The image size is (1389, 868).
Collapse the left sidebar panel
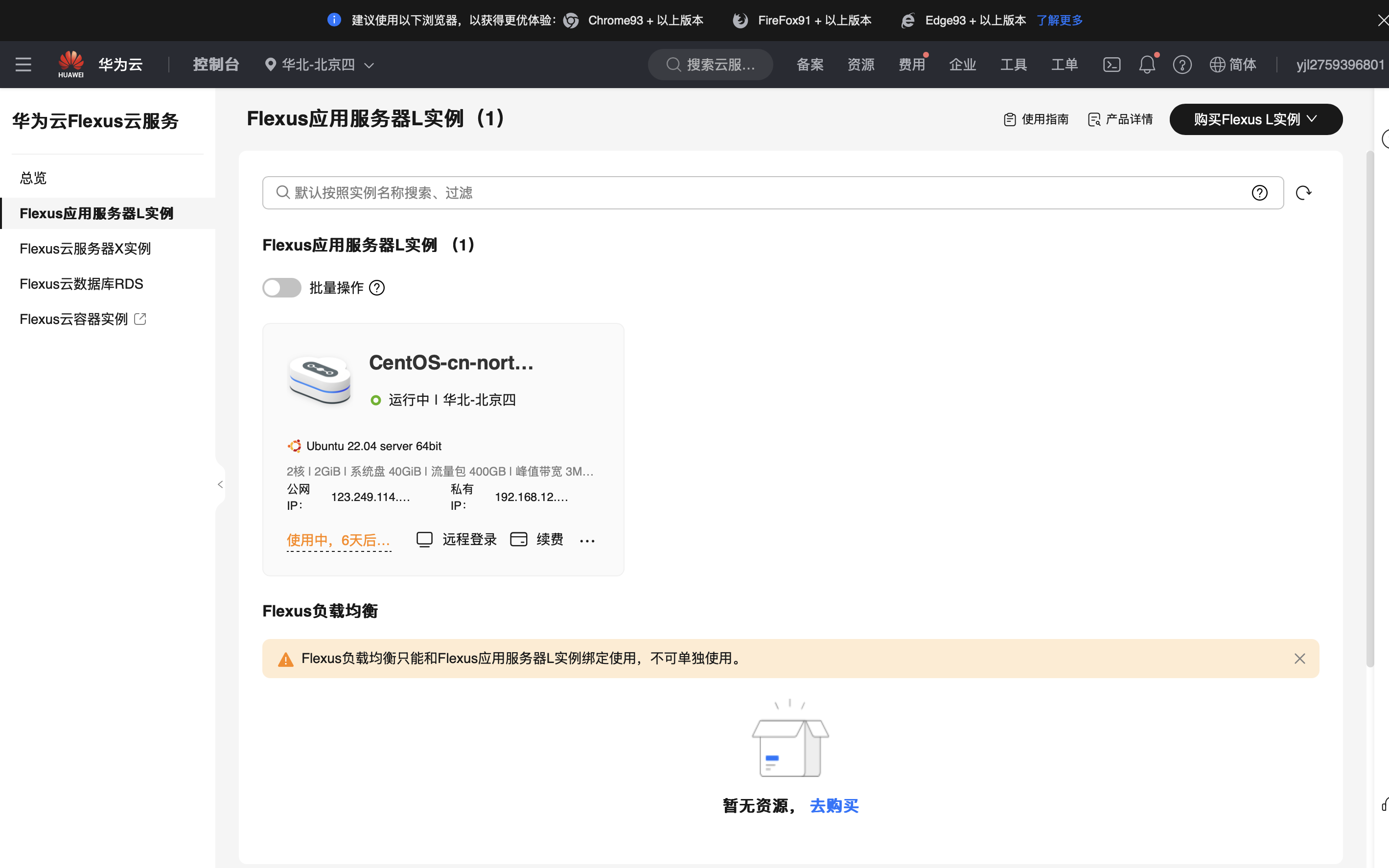click(x=220, y=484)
